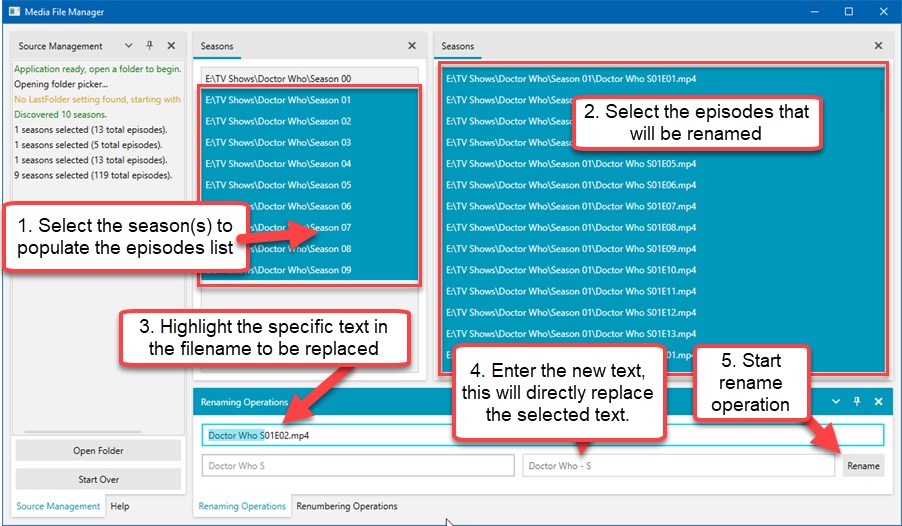Click the Media File Manager app icon
The image size is (902, 526).
[x=14, y=12]
